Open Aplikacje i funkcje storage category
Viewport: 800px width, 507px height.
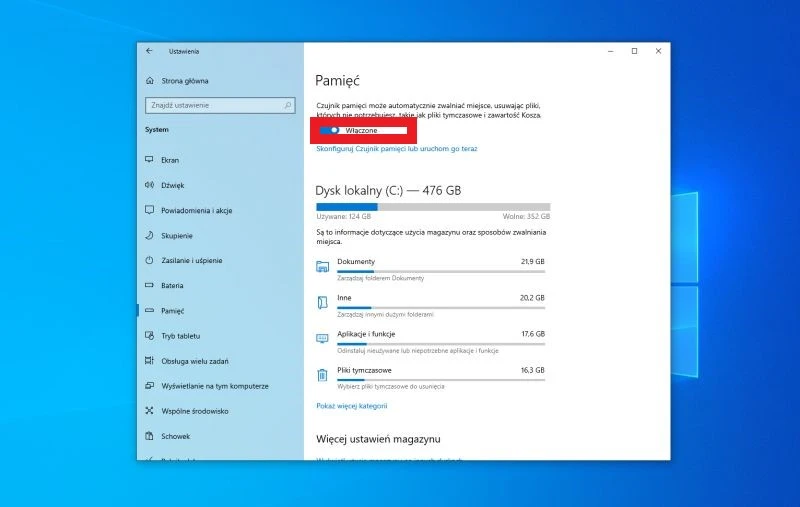coord(431,342)
